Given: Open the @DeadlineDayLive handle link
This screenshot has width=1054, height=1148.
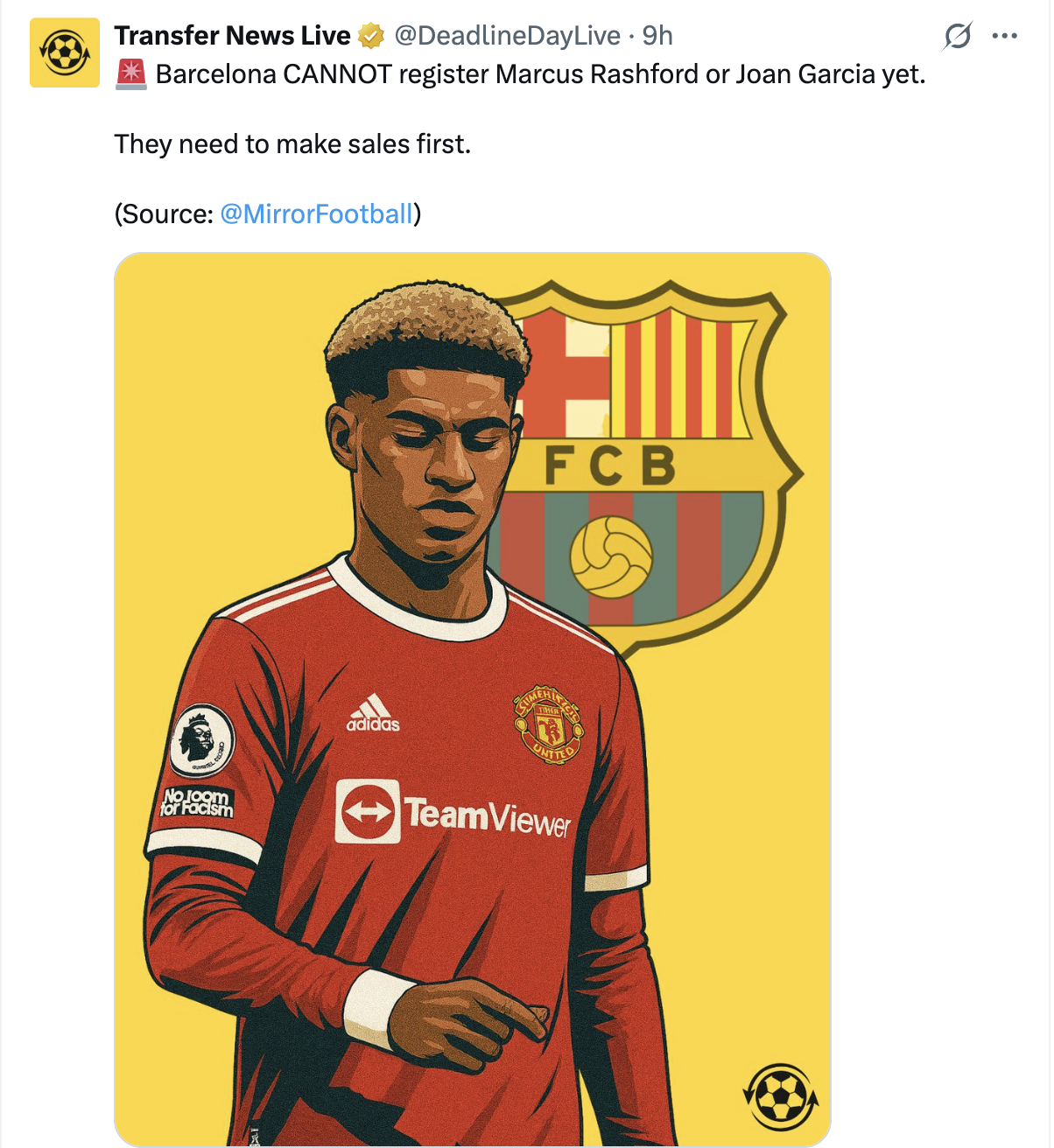Looking at the screenshot, I should click(x=508, y=36).
